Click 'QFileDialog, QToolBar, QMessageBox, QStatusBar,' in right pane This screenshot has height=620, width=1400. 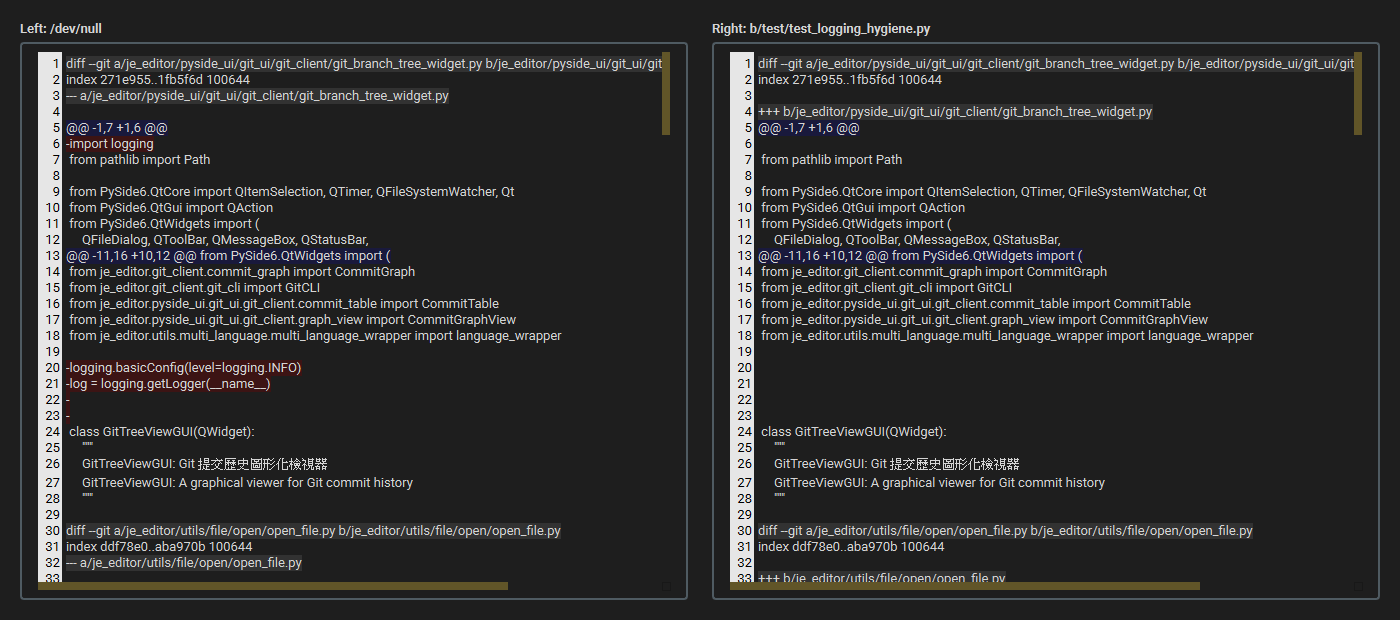pos(917,240)
